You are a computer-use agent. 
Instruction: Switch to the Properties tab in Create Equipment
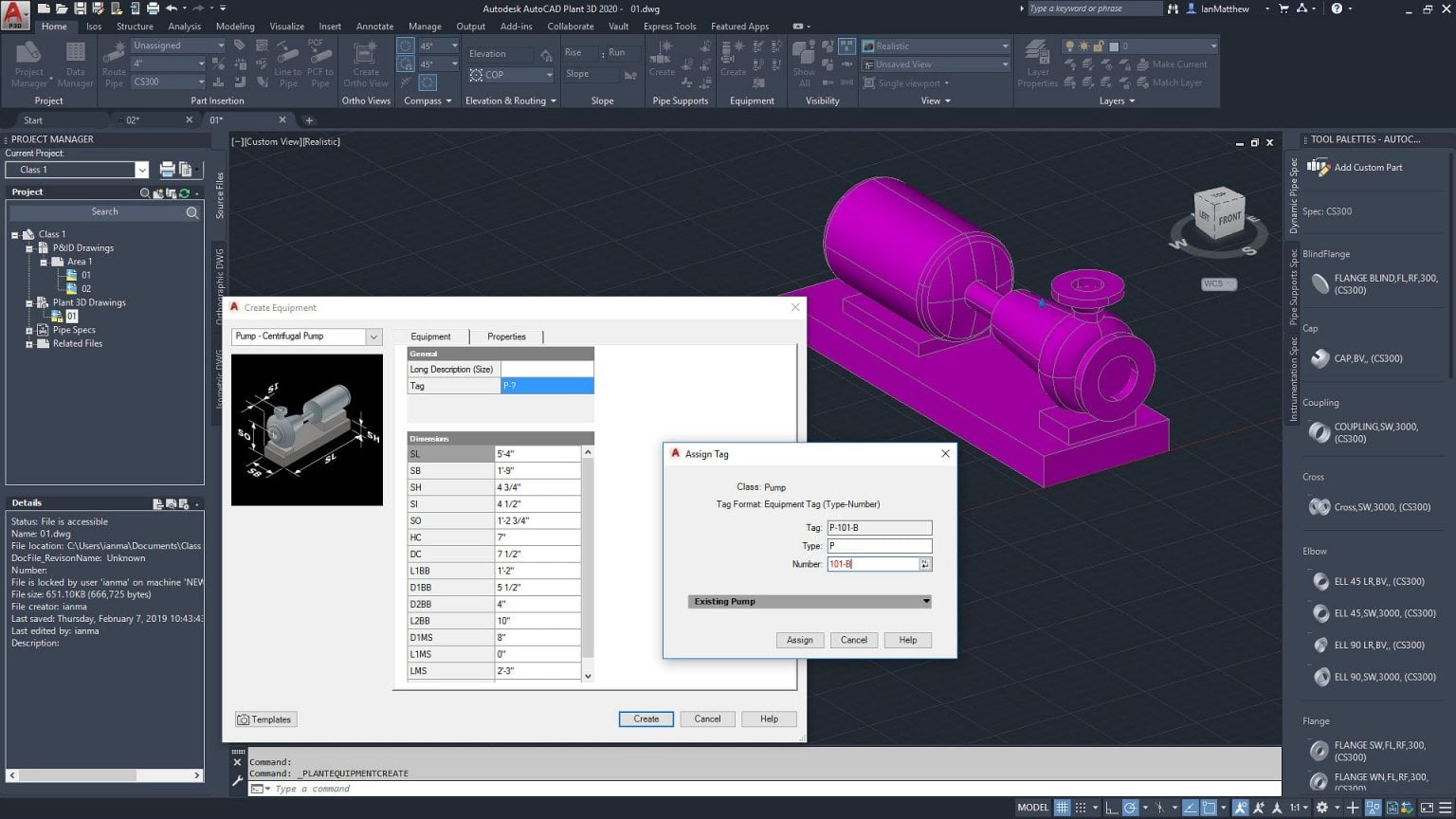click(x=506, y=337)
